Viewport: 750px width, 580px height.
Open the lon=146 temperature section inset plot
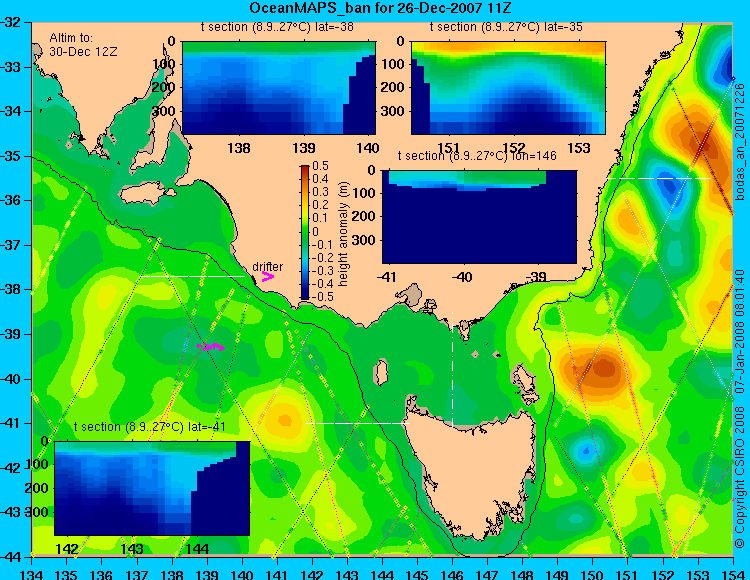(479, 217)
